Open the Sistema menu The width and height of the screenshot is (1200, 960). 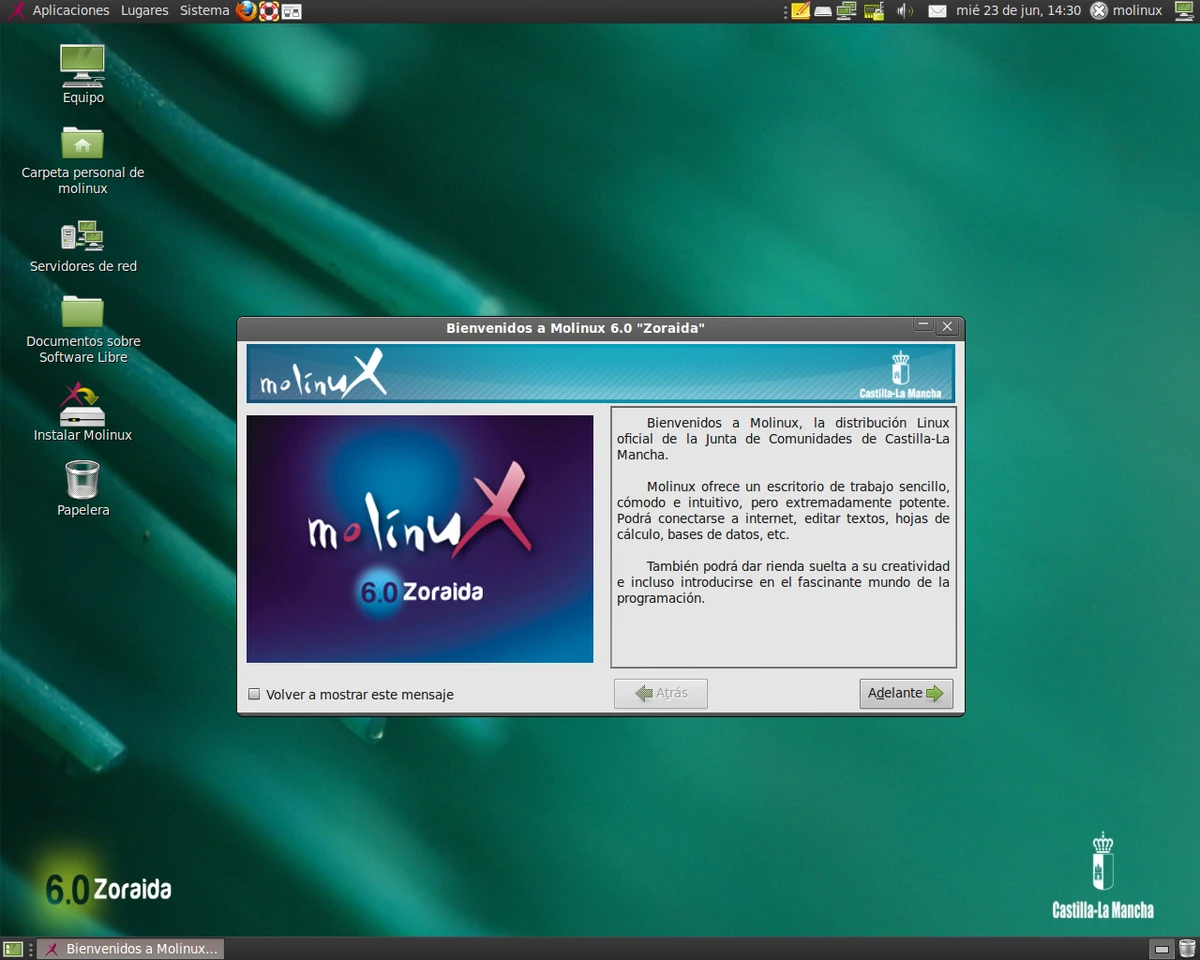tap(204, 11)
